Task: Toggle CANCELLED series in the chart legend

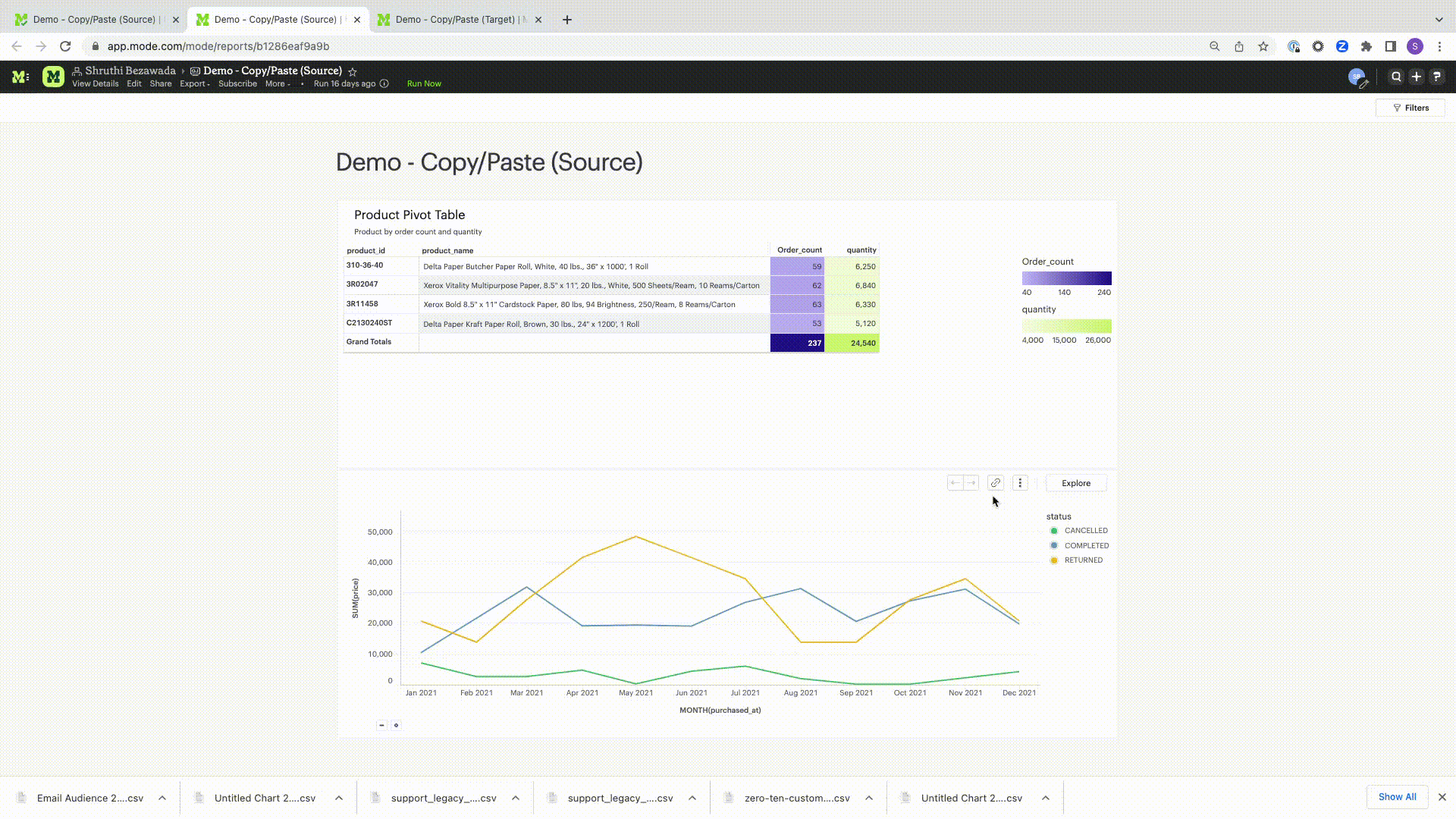Action: pos(1078,531)
